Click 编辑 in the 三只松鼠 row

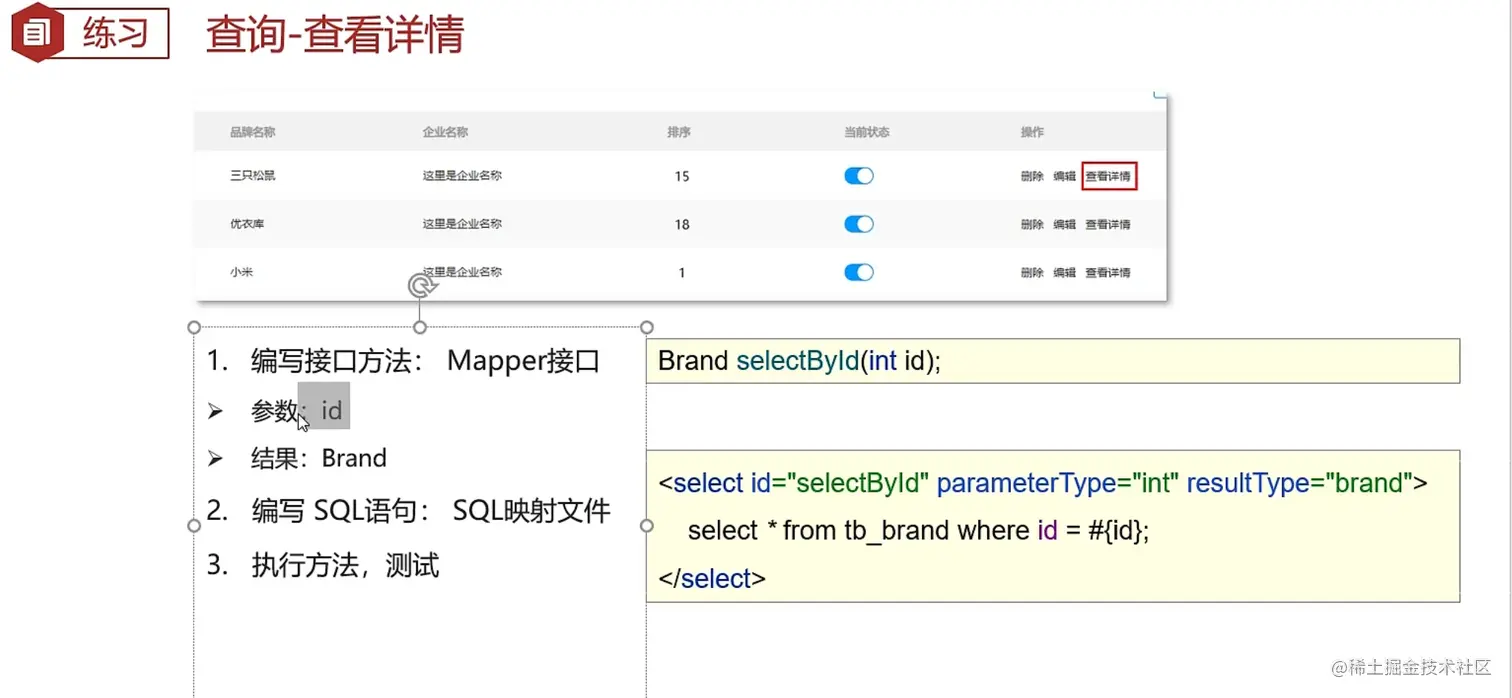click(x=1064, y=176)
